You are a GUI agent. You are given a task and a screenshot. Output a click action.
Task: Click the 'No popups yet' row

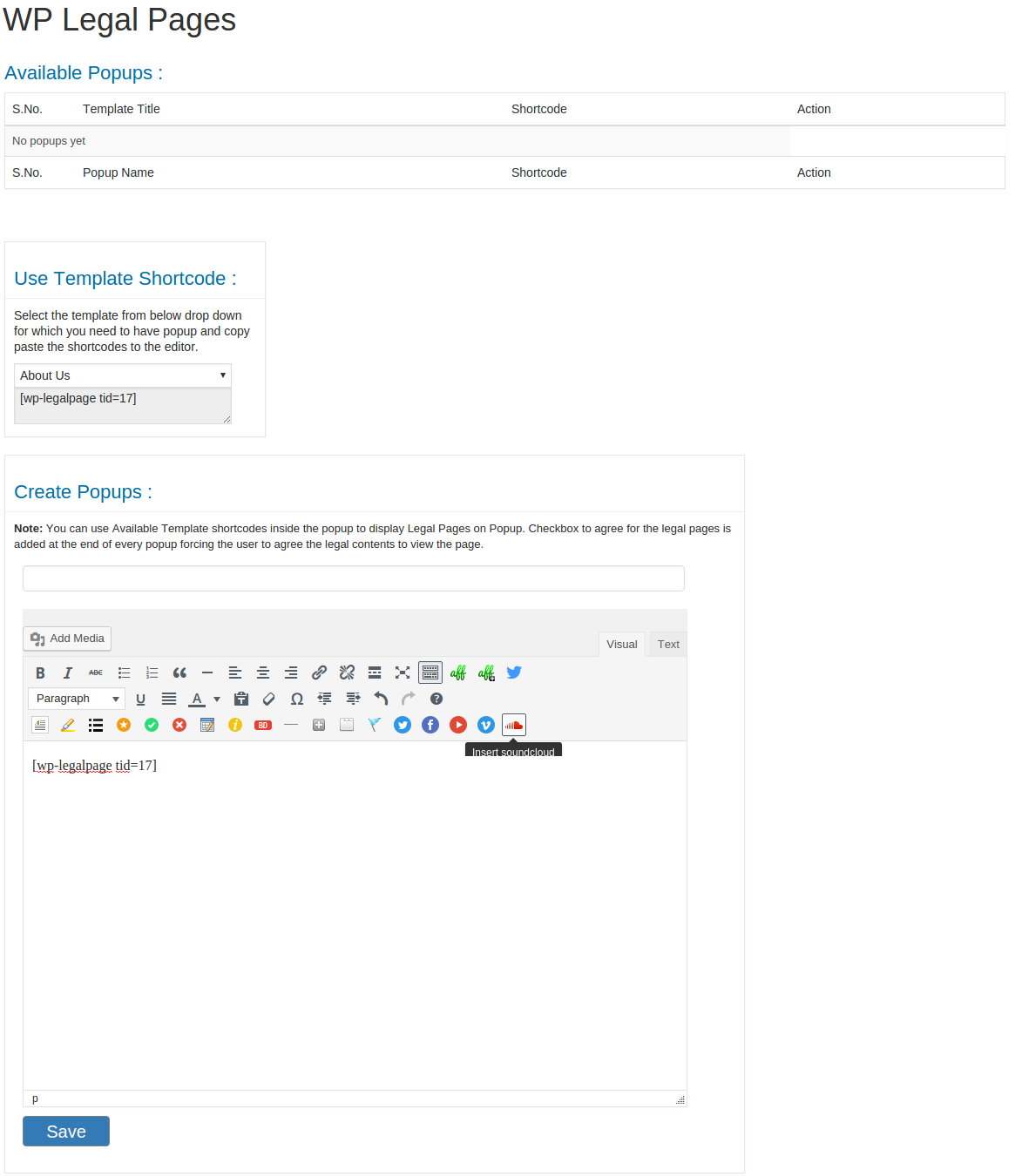[x=397, y=141]
